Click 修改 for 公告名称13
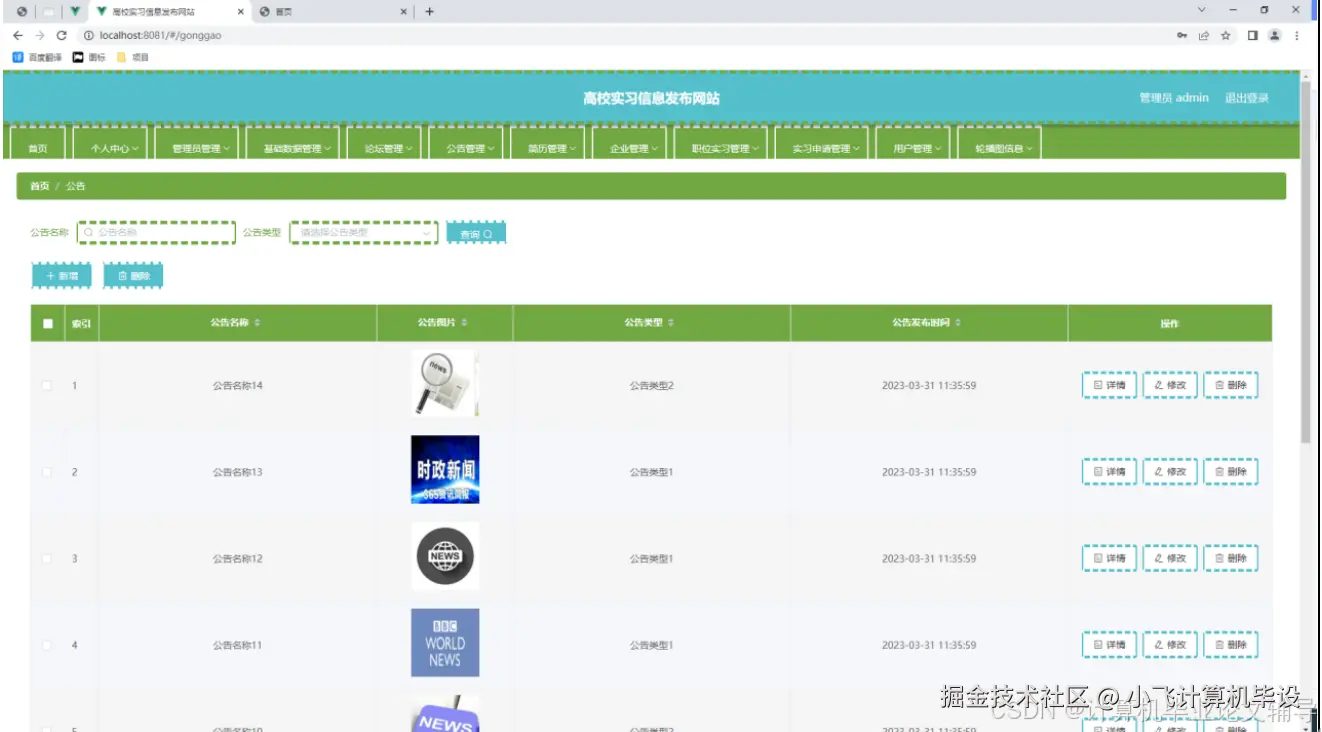Screen dimensions: 1322x732 coord(1170,472)
